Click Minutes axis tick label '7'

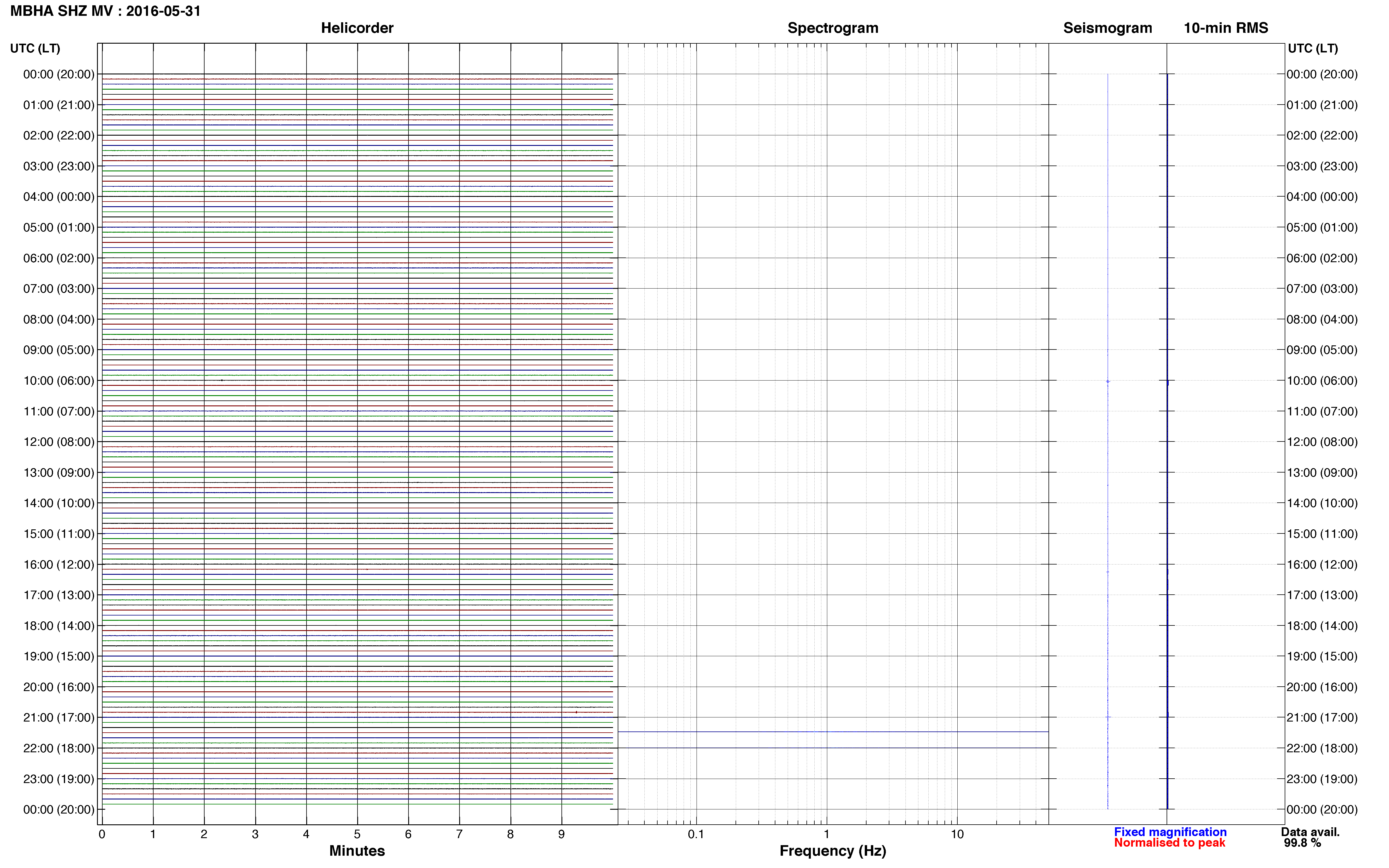coord(459,834)
